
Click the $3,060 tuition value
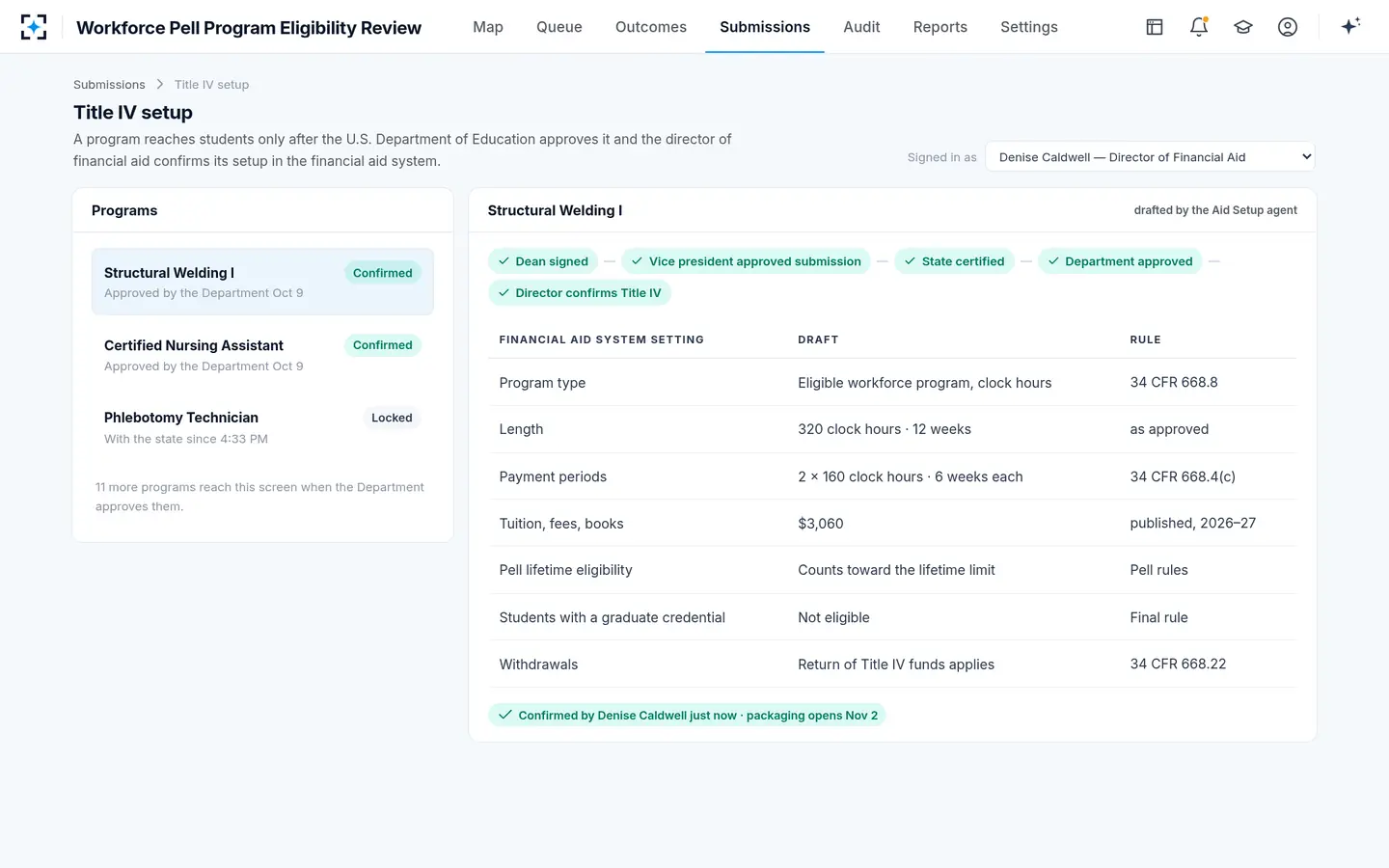click(x=821, y=524)
